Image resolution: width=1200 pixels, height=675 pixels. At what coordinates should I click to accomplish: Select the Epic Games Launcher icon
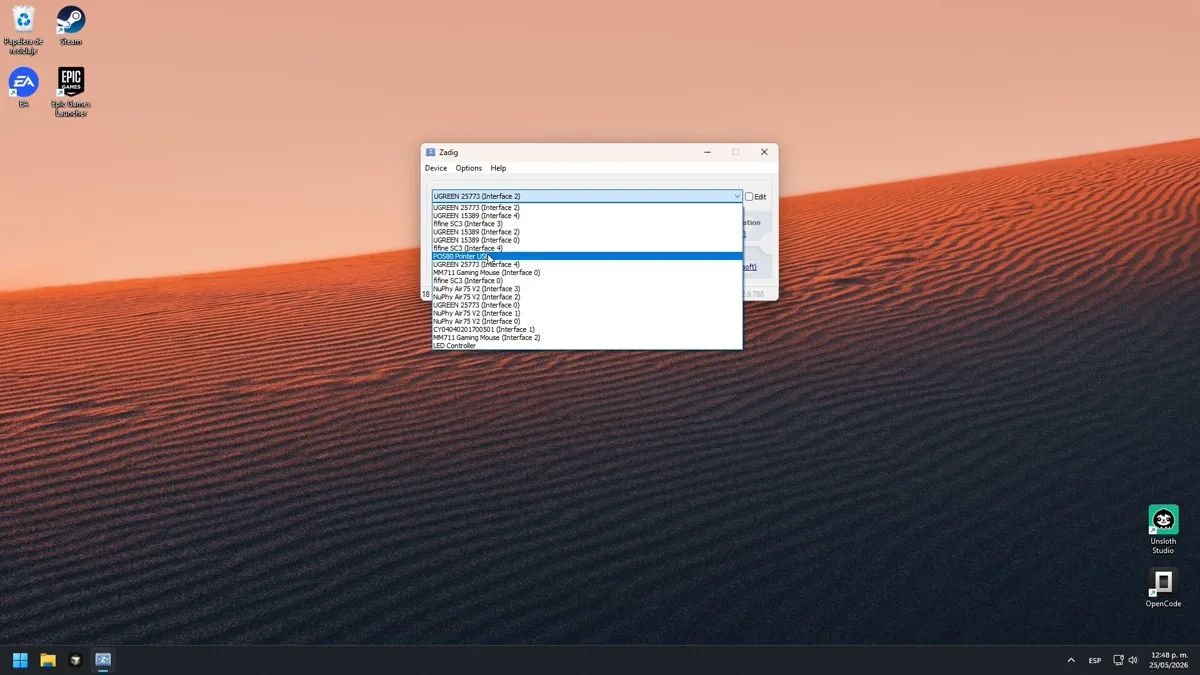71,92
